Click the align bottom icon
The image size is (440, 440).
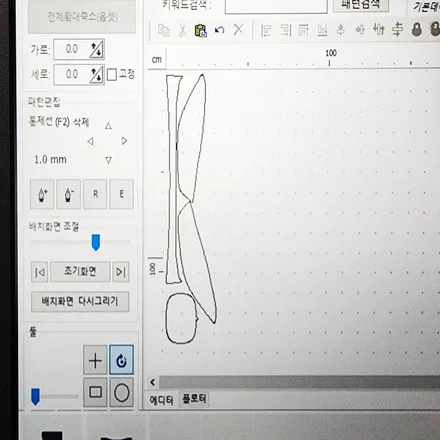tap(322, 30)
